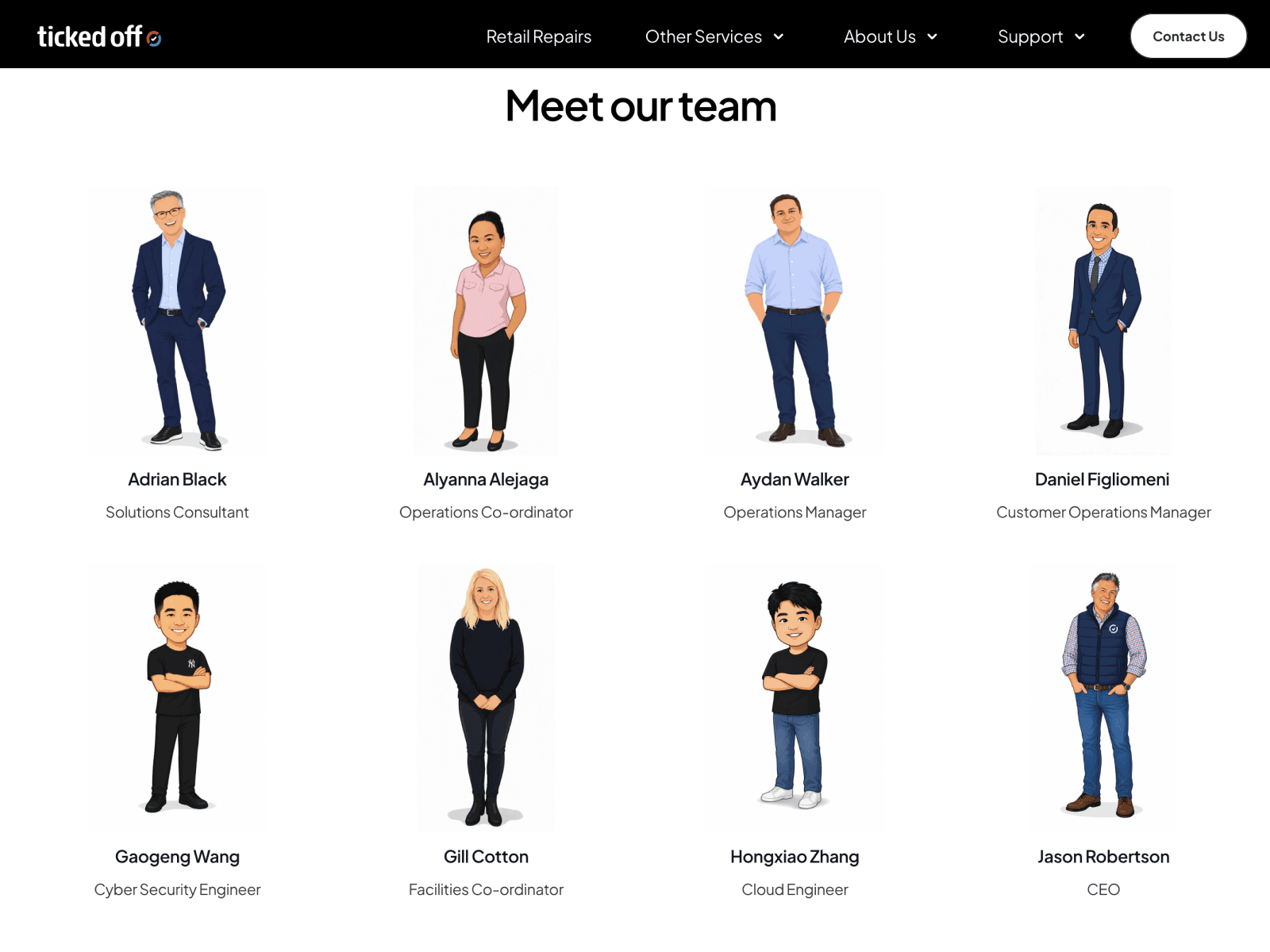Select Hongxiao Zhang's avatar illustration
The image size is (1270, 952).
pyautogui.click(x=795, y=698)
